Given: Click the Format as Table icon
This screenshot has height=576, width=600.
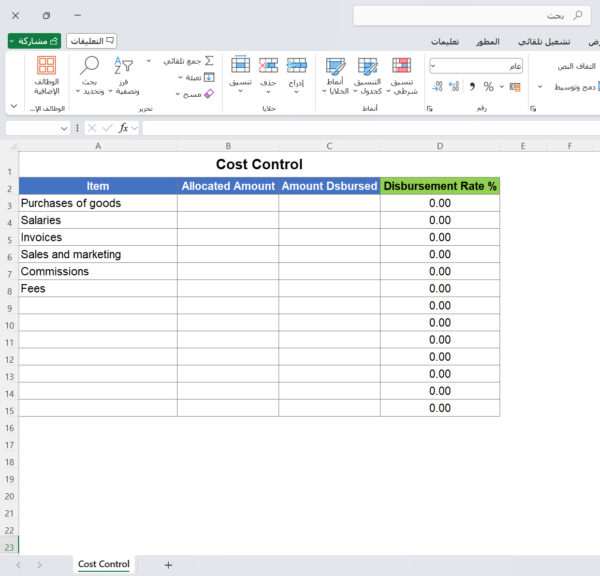Looking at the screenshot, I should click(x=368, y=67).
